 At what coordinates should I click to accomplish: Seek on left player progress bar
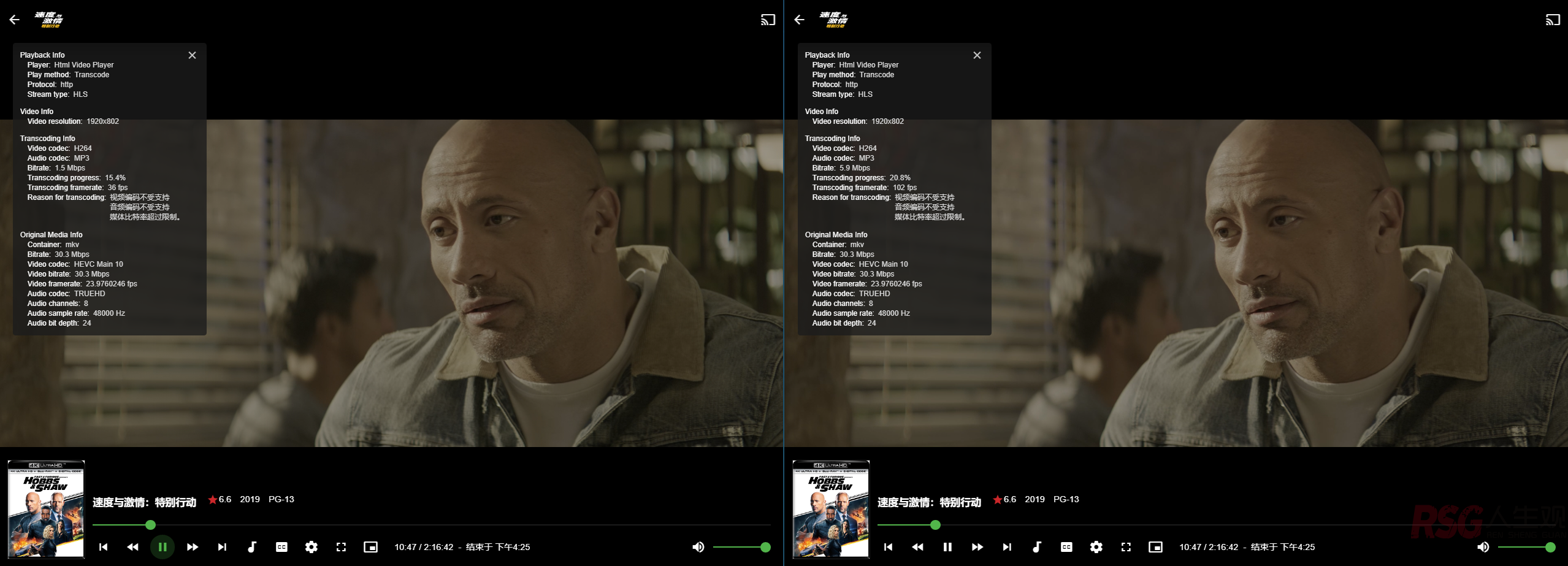[x=431, y=525]
